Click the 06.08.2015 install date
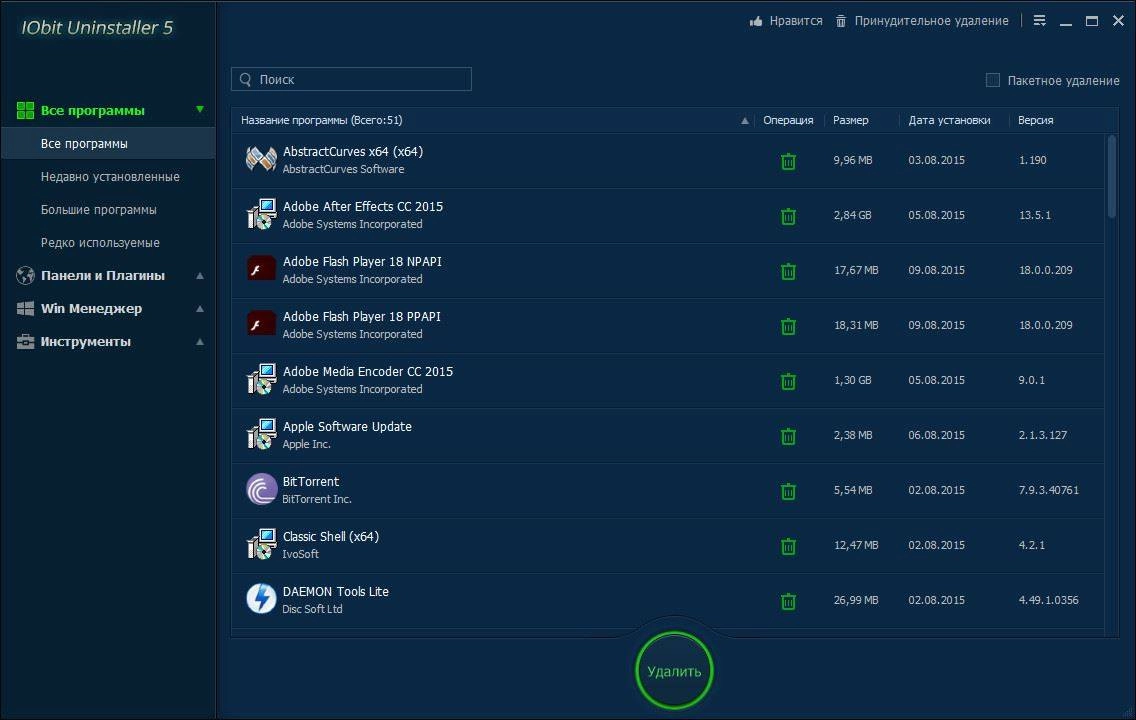The width and height of the screenshot is (1136, 720). pyautogui.click(x=936, y=435)
